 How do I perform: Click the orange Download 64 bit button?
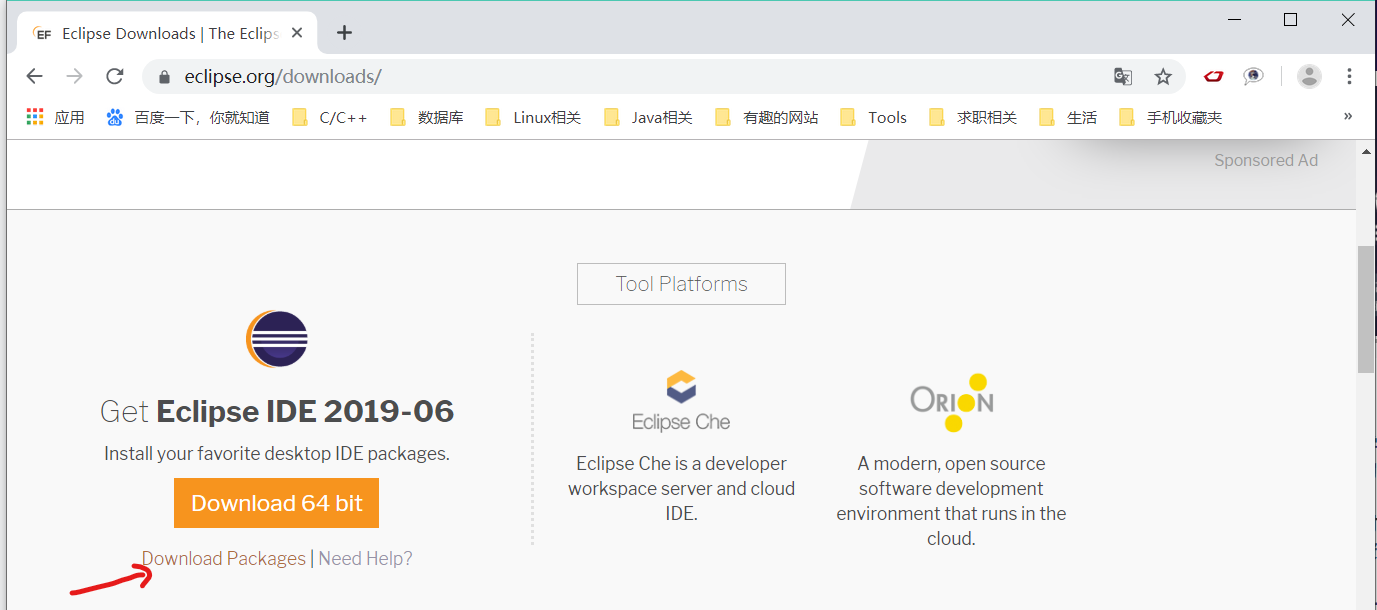(277, 503)
